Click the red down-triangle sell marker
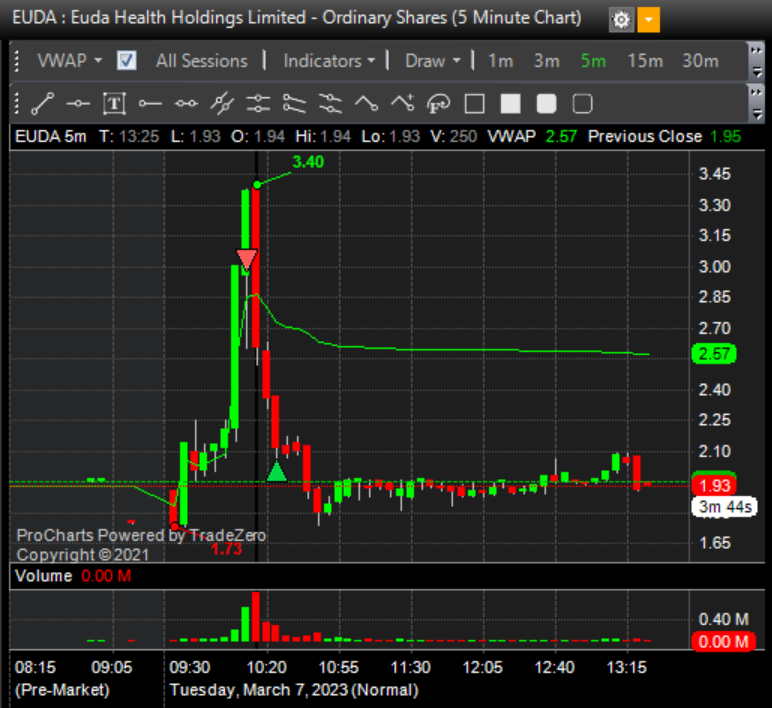772x708 pixels. click(x=247, y=259)
